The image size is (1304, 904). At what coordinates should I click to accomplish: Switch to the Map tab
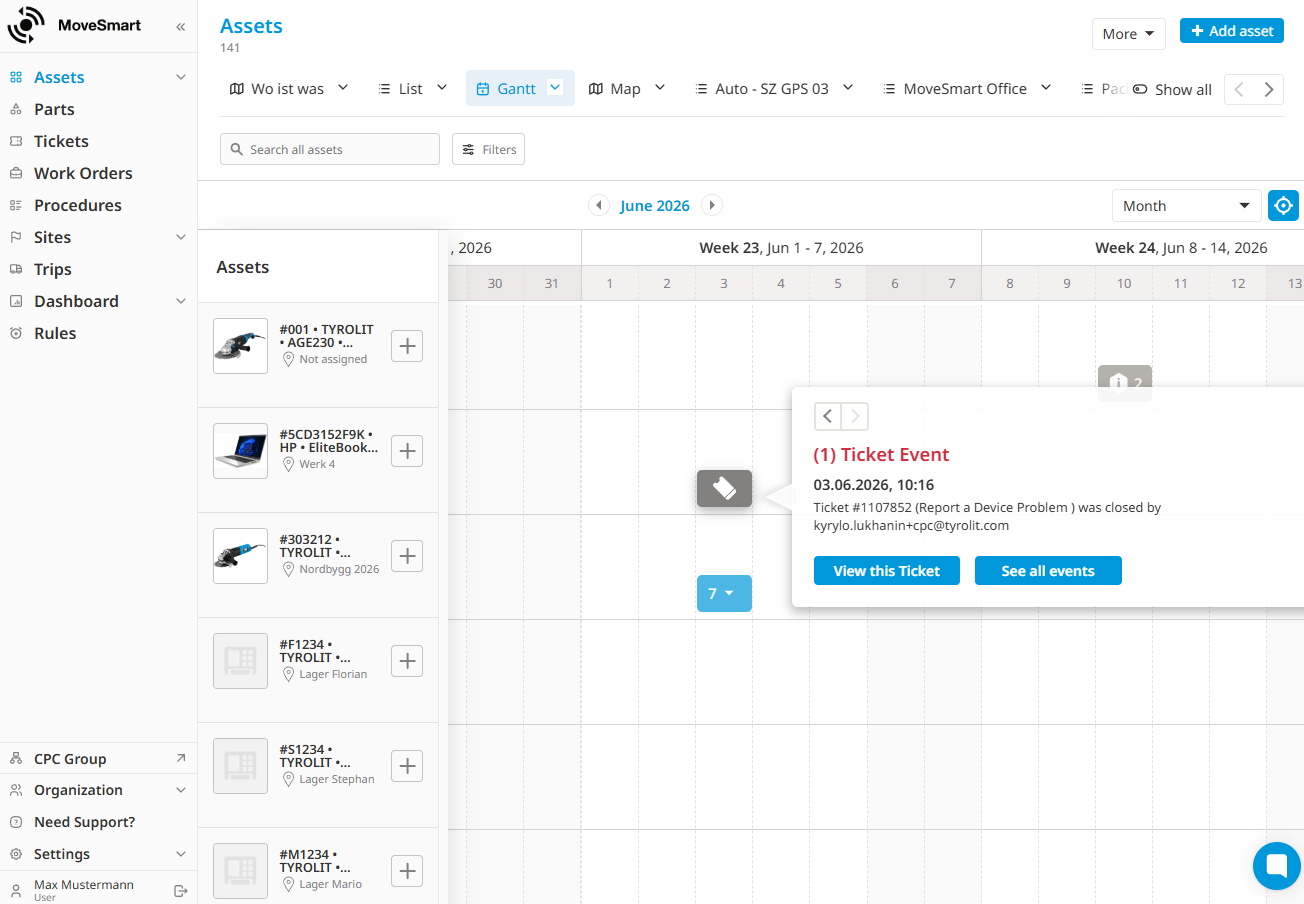(626, 88)
